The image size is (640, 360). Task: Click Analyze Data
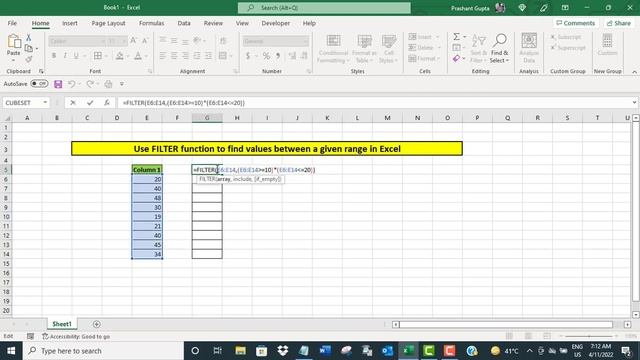529,49
